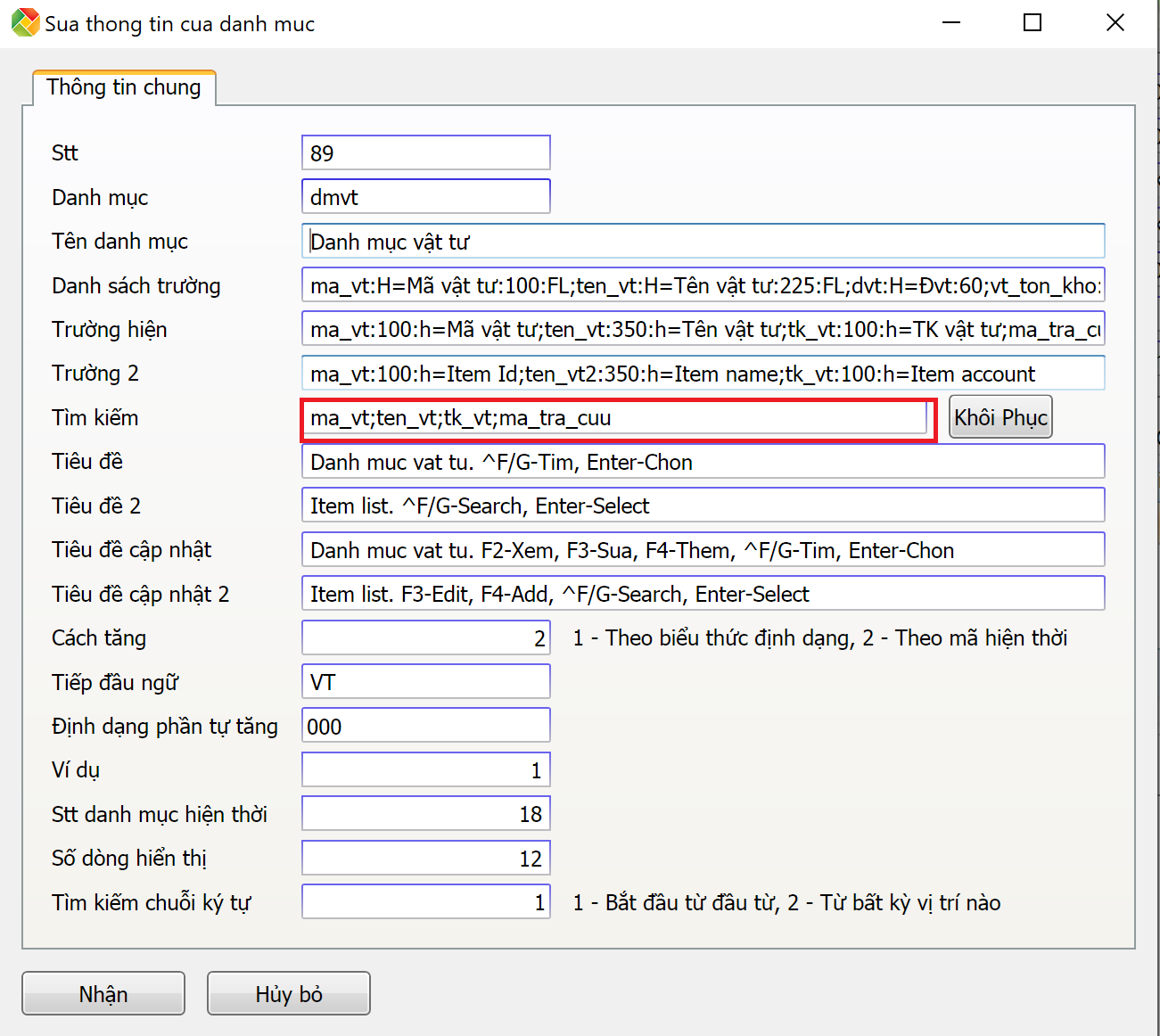The width and height of the screenshot is (1160, 1036).
Task: Click the Số dòng hiển thị label
Action: (129, 859)
